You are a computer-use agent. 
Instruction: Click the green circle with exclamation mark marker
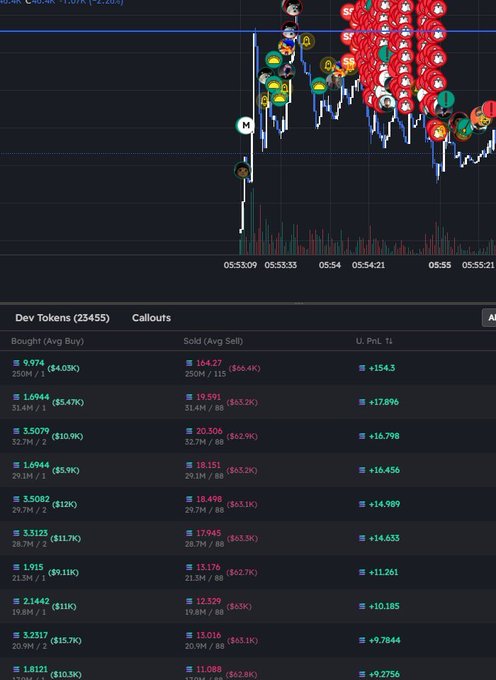445,98
